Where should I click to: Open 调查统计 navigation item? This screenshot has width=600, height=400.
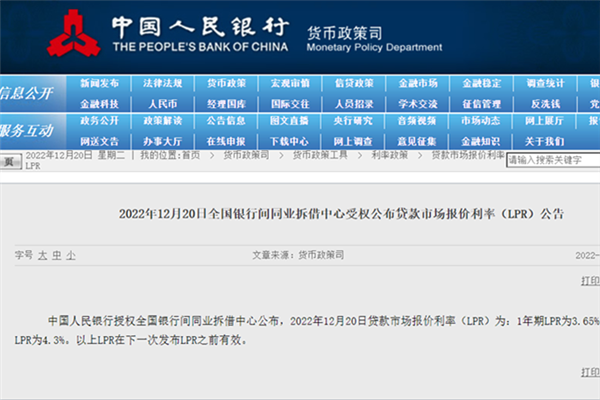(x=545, y=83)
